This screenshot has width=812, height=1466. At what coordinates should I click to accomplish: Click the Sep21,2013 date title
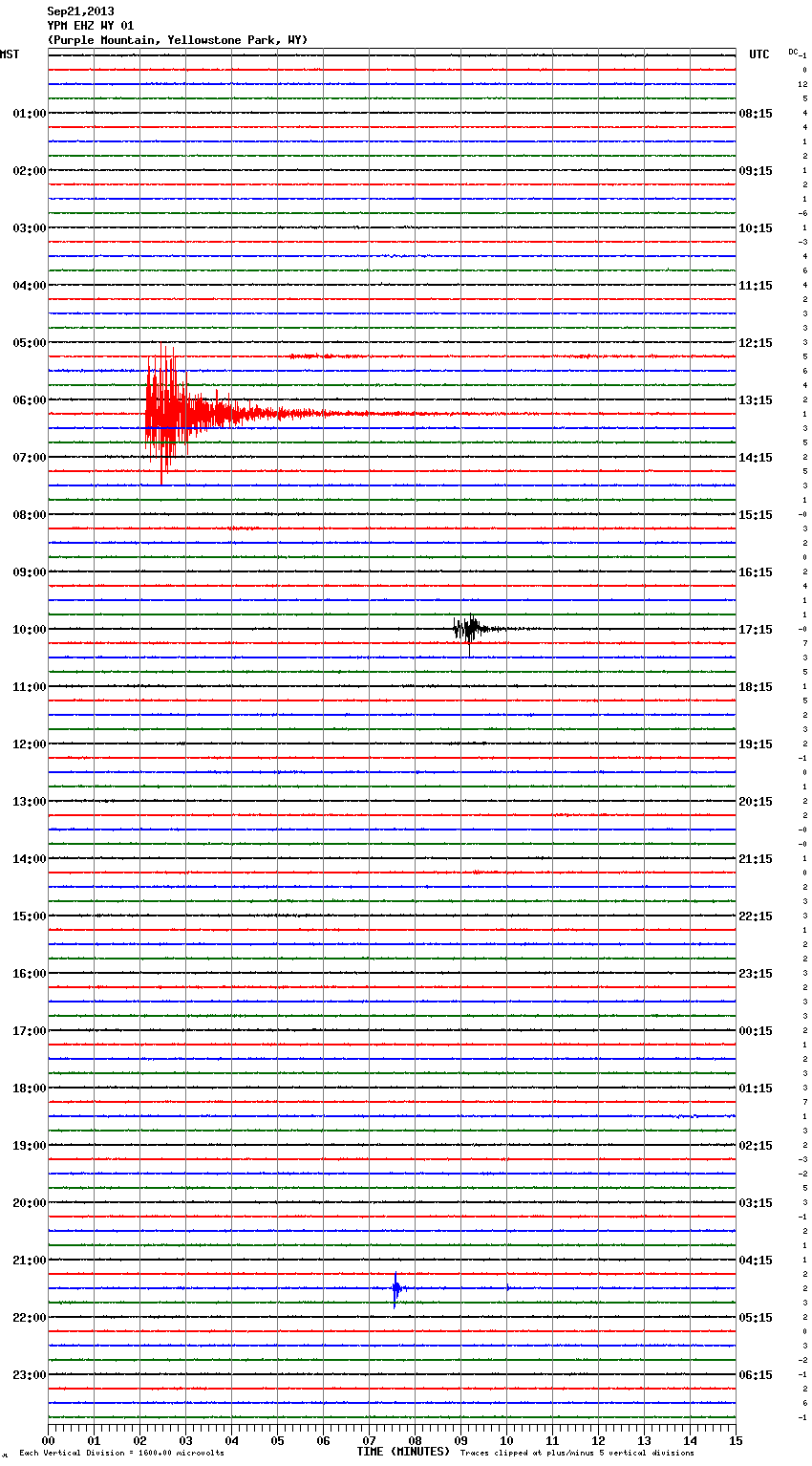pos(80,11)
